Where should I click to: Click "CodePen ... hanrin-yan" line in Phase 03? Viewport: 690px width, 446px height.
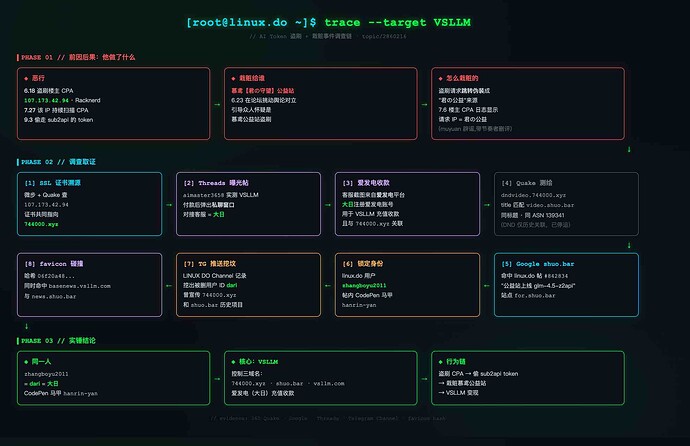61,393
